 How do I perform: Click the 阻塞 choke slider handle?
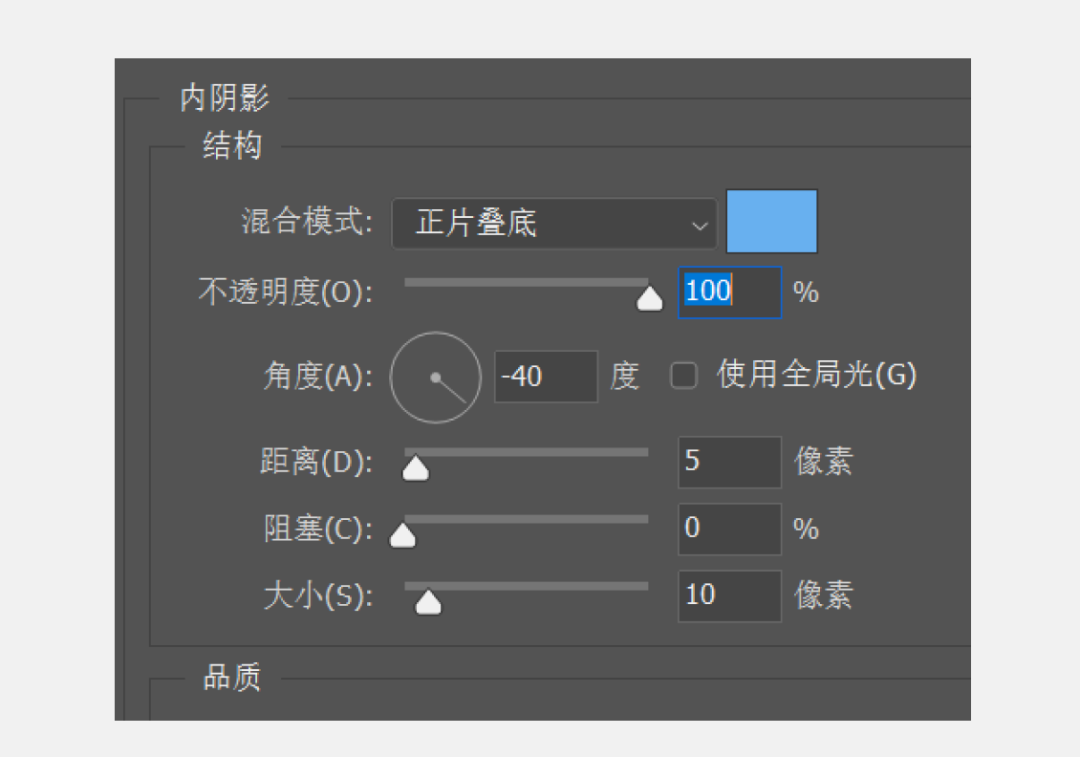(402, 535)
